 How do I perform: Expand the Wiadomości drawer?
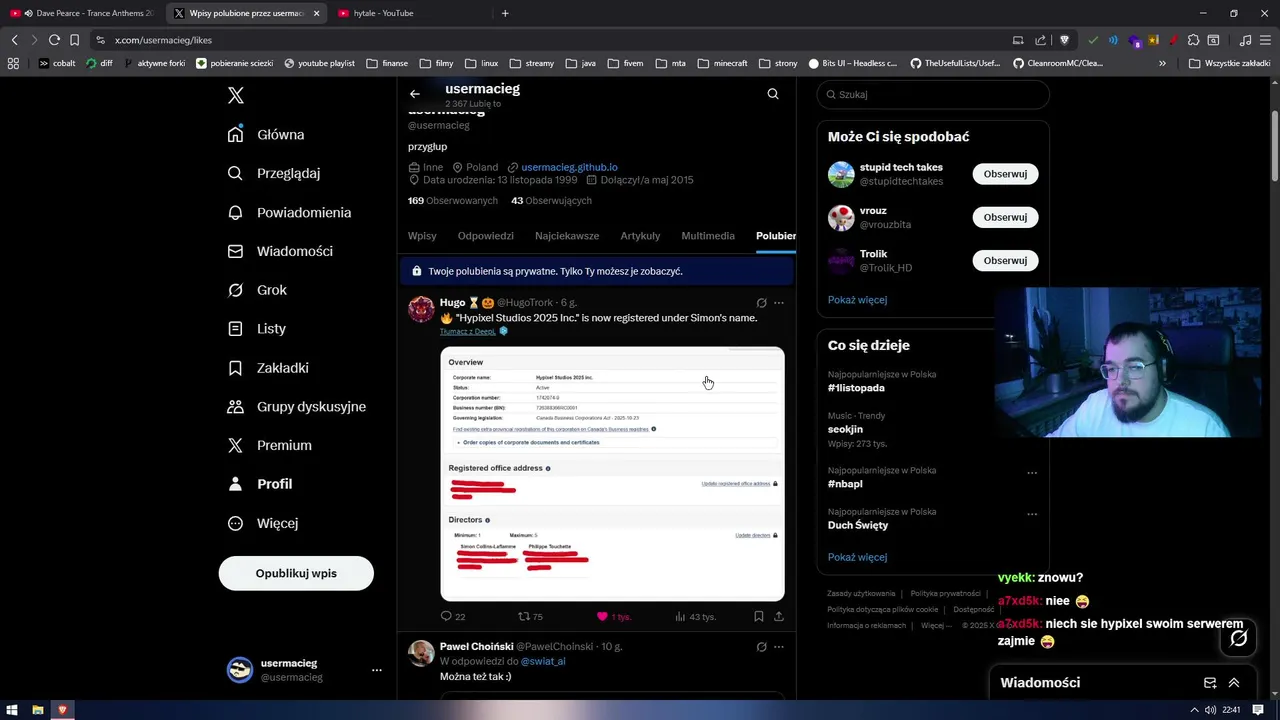pos(1234,683)
